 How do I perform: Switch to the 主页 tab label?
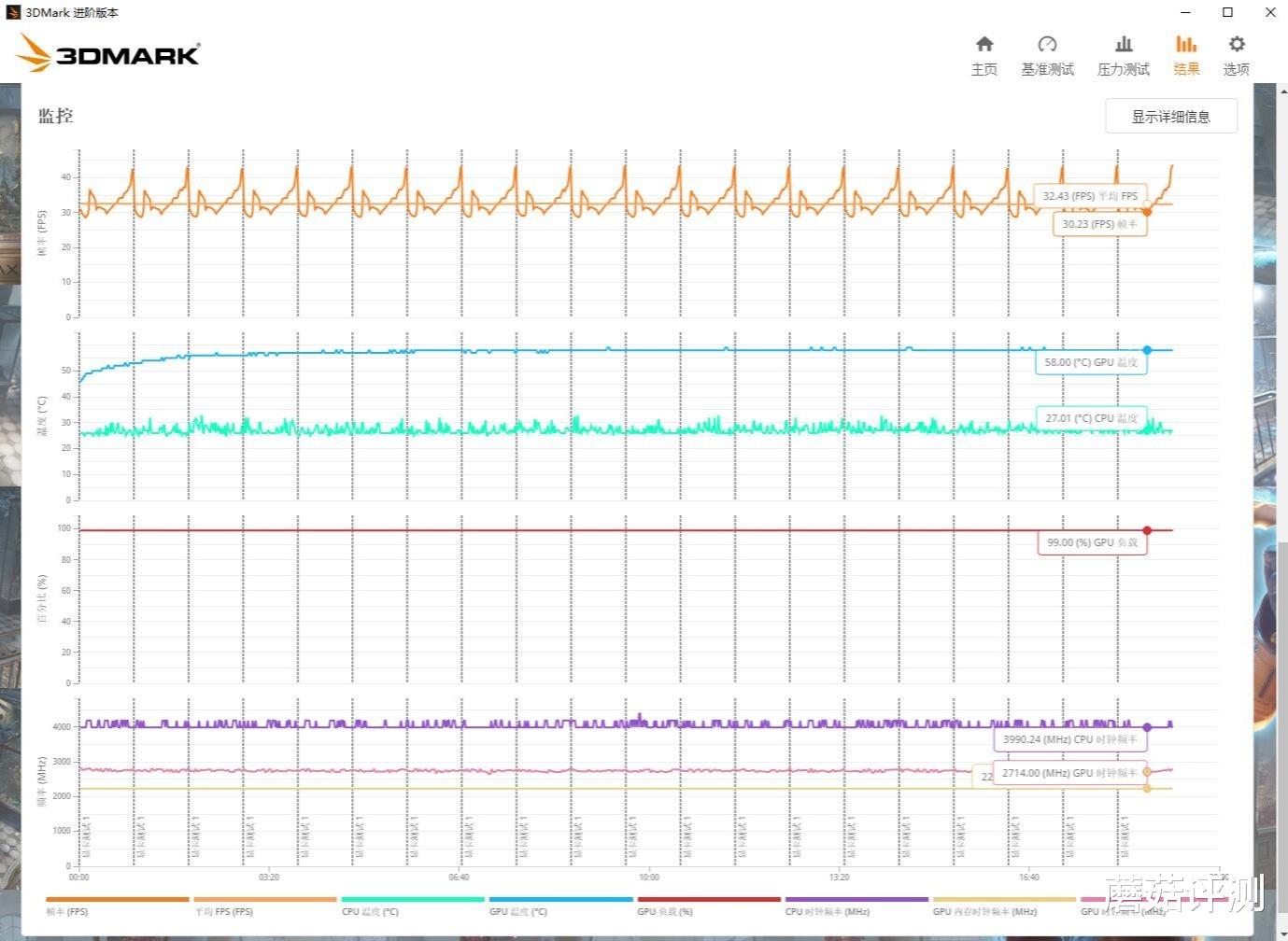tap(984, 69)
